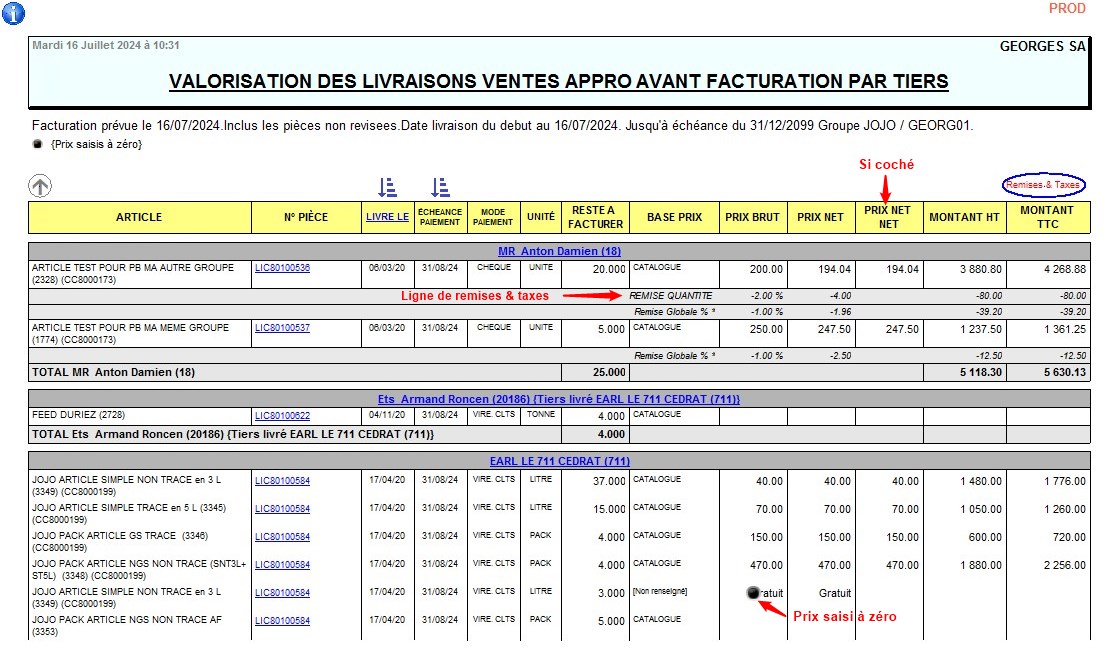
Task: Click the circled up arrow icon
Action: tap(40, 186)
